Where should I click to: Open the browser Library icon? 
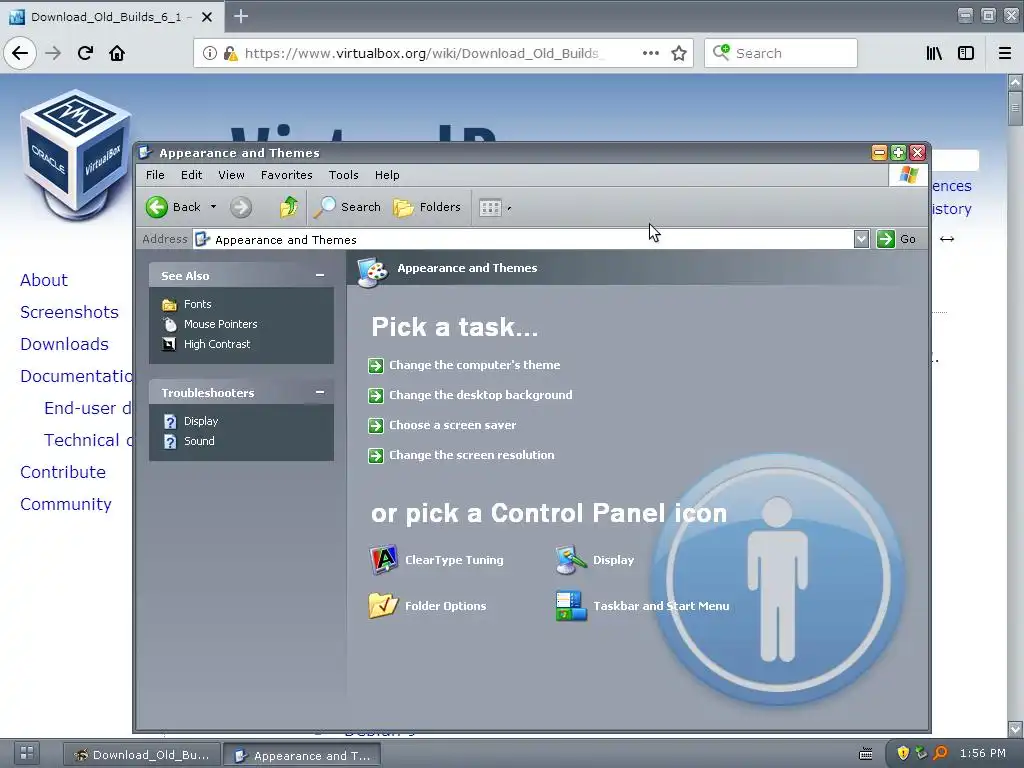point(934,53)
